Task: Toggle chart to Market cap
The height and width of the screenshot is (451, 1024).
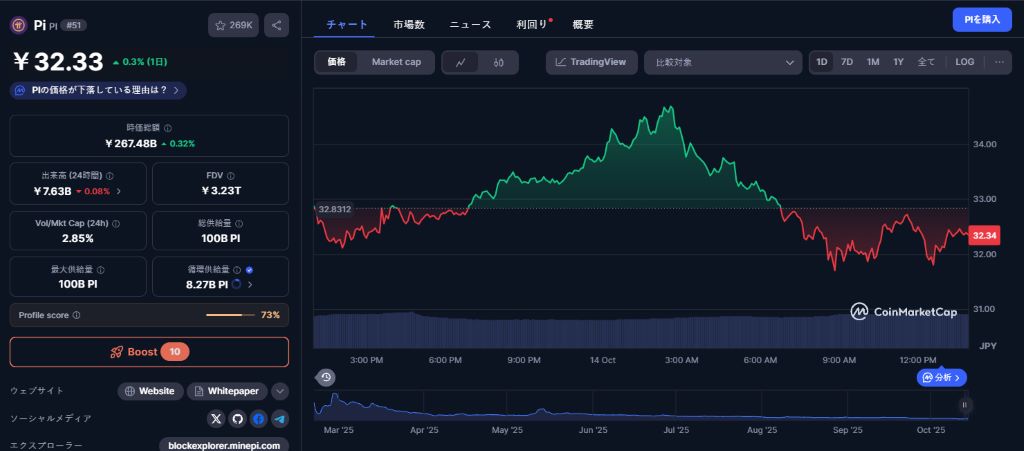Action: (396, 62)
